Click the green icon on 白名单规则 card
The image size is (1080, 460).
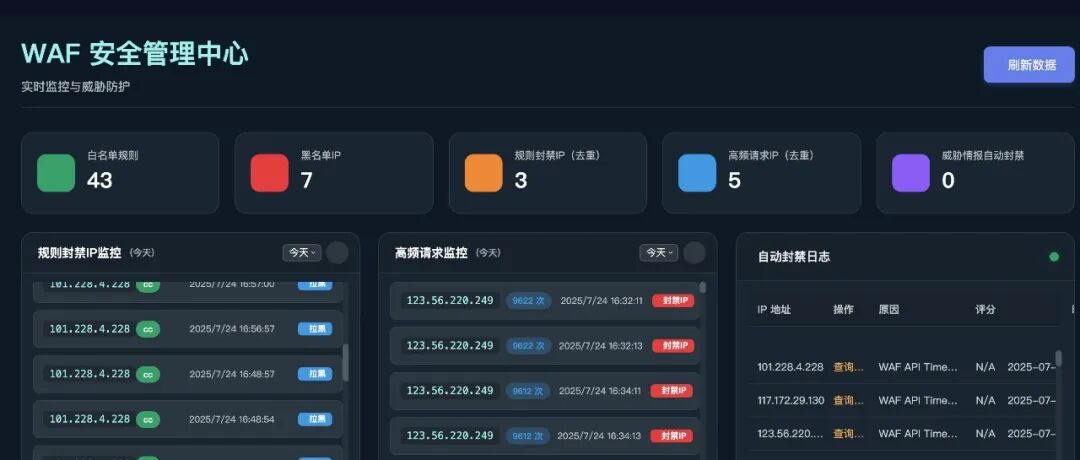56,173
